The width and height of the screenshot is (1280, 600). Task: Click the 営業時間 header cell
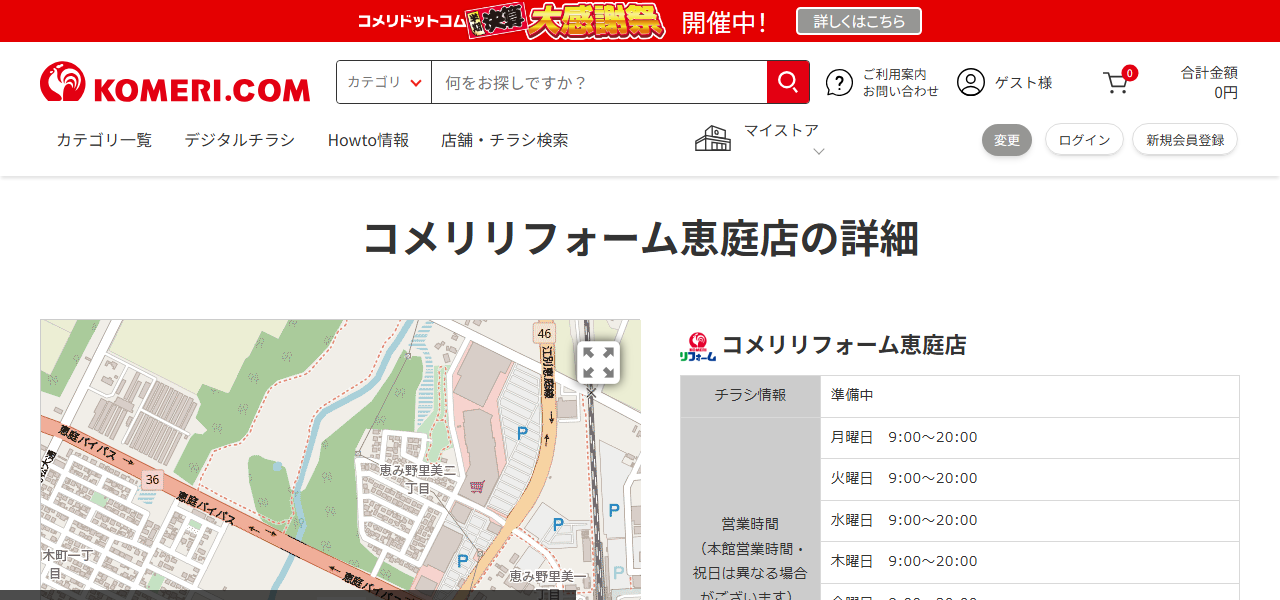tap(750, 510)
